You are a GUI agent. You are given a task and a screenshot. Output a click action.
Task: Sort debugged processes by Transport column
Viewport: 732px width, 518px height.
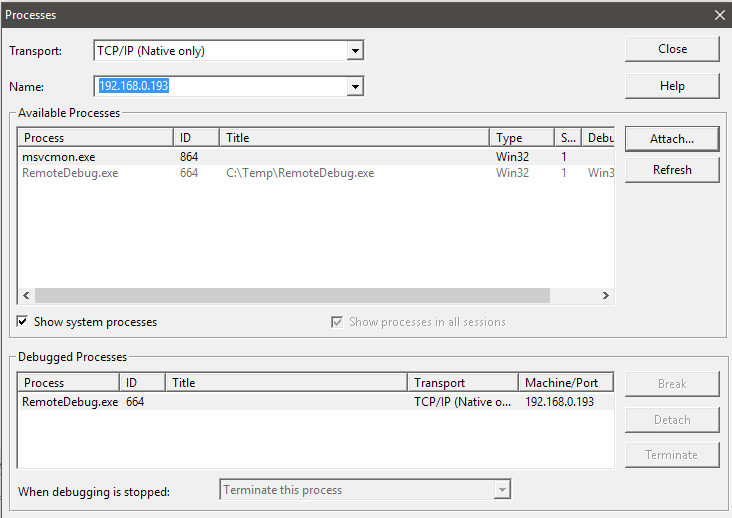click(x=462, y=383)
